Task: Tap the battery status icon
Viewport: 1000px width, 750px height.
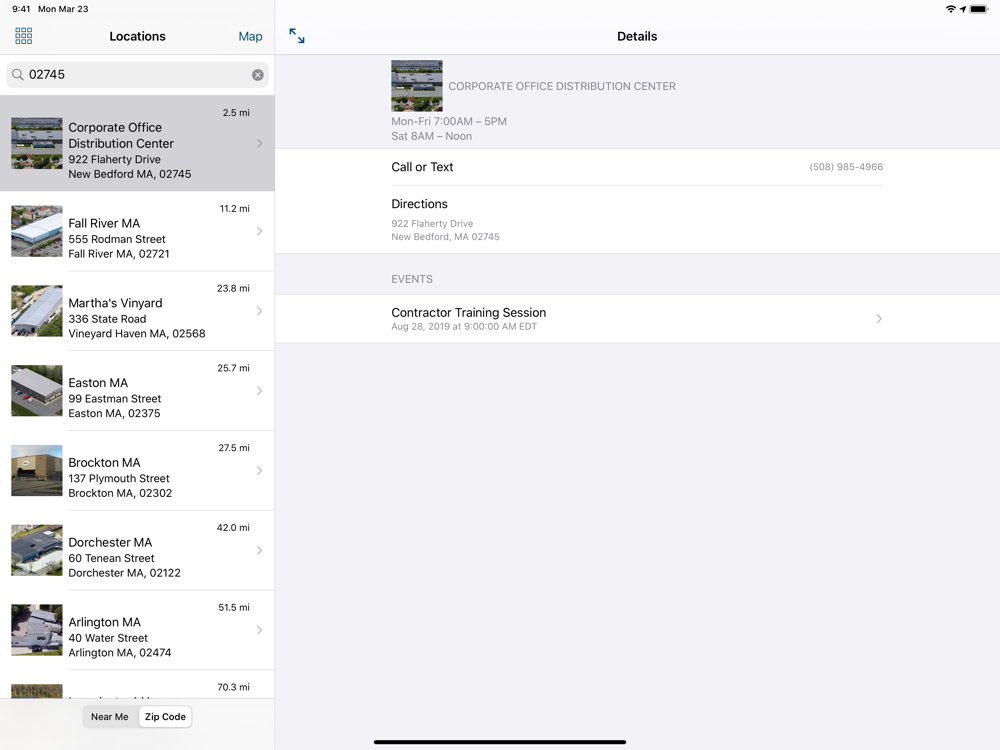Action: (x=979, y=9)
